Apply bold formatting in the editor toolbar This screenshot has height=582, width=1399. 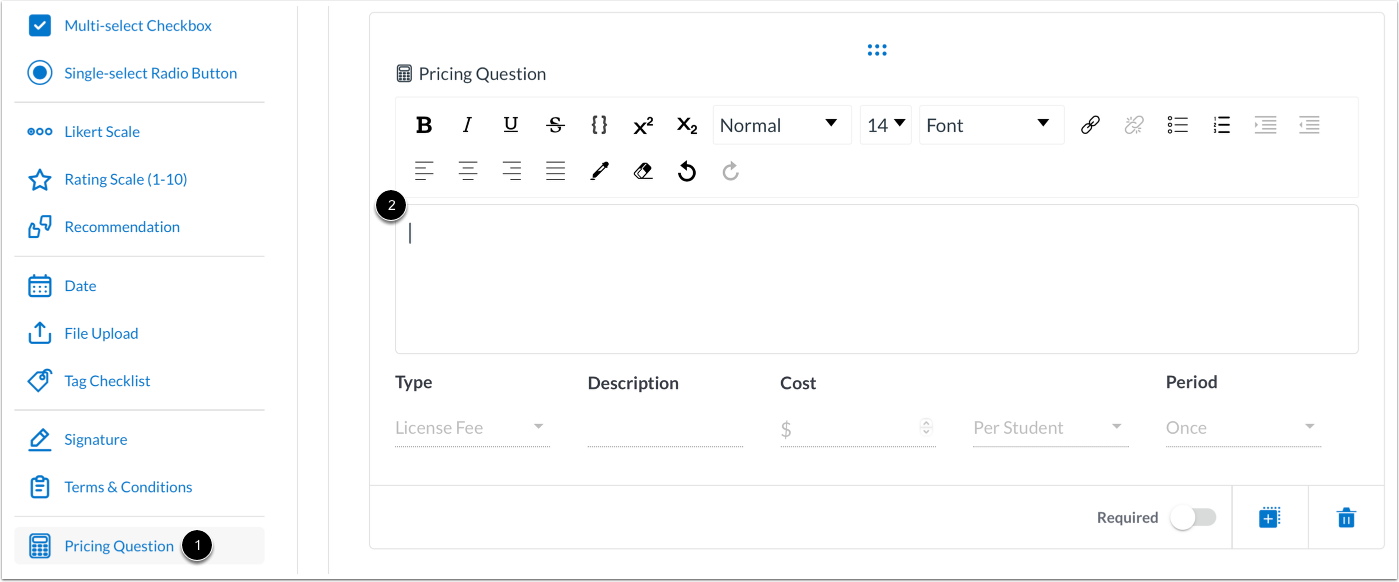click(x=424, y=124)
